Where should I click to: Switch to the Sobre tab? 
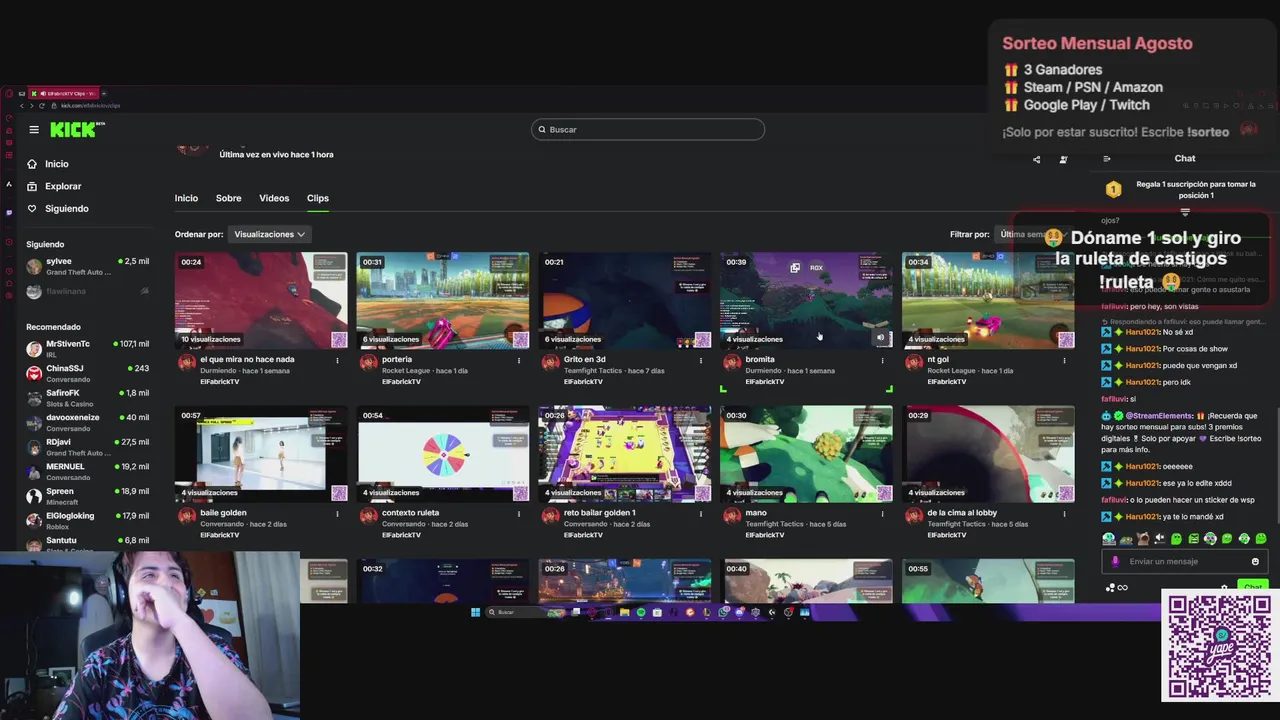(x=228, y=198)
